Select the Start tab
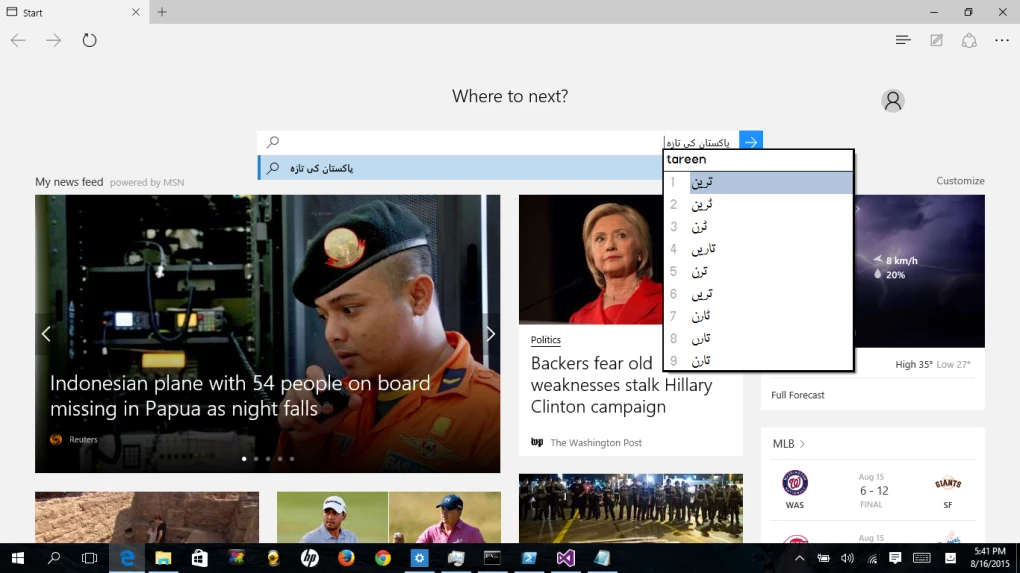Screen dimensions: 1020x573 (x=70, y=12)
